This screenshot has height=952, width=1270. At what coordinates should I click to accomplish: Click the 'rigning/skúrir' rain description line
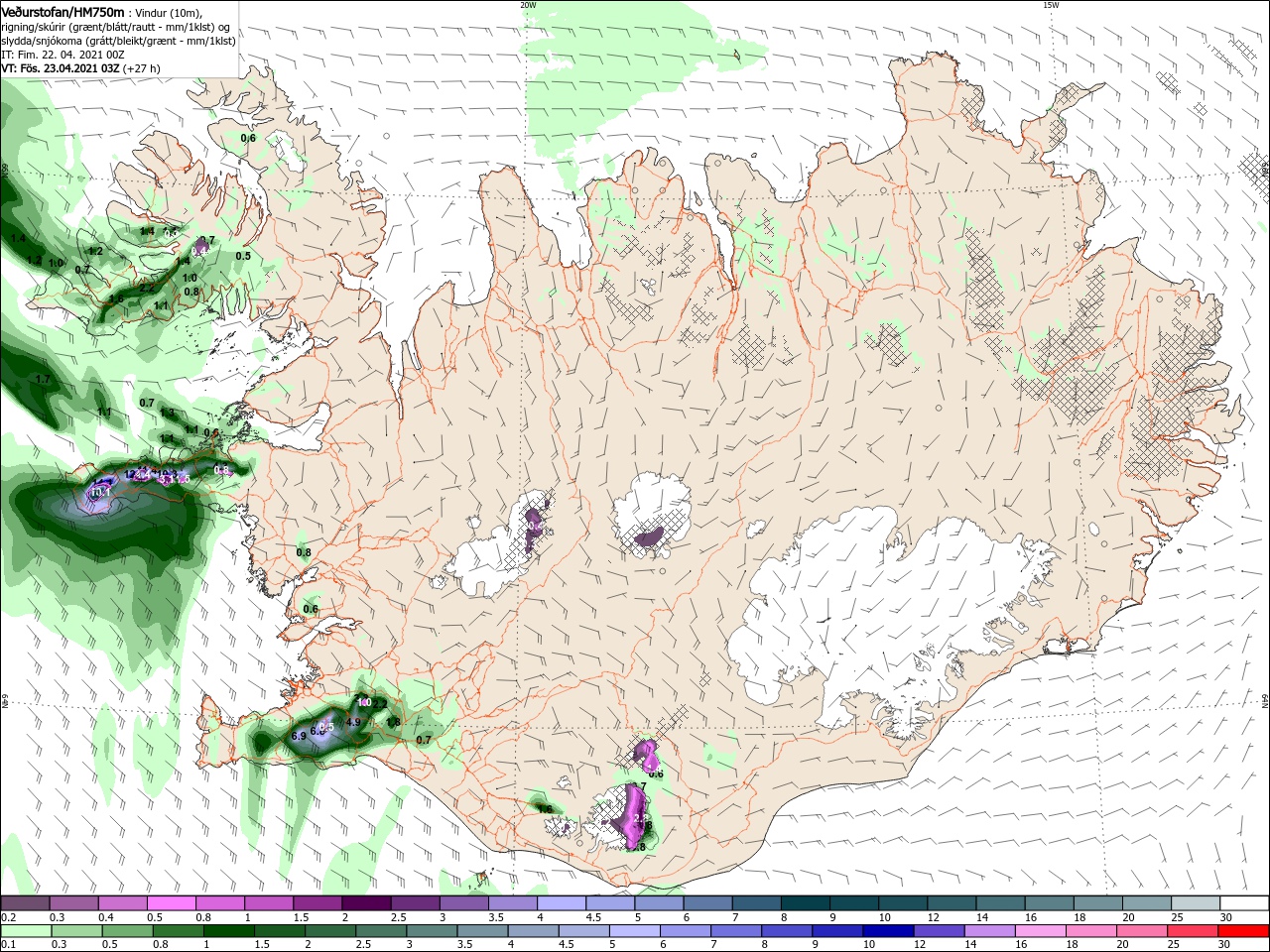click(114, 27)
